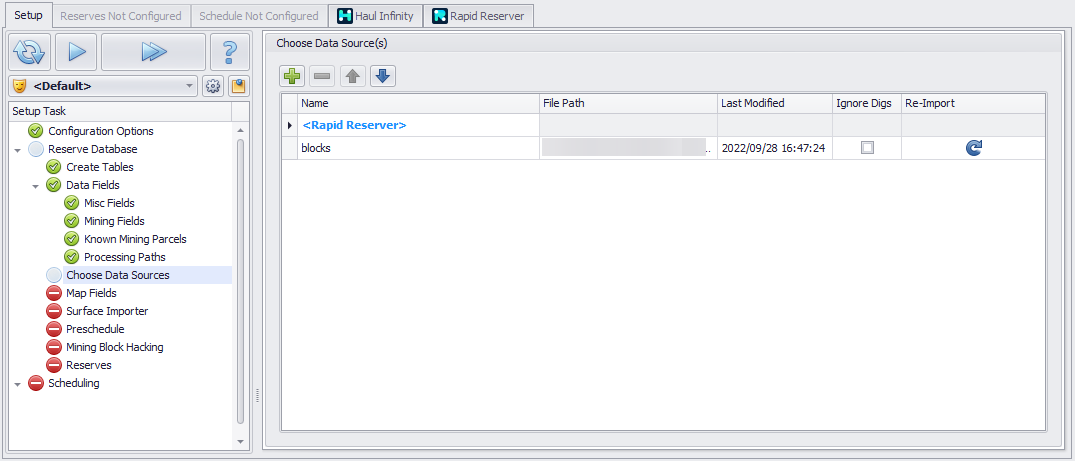The height and width of the screenshot is (461, 1075).
Task: Click the red icon beside Mining Block Hacking
Action: click(x=53, y=347)
